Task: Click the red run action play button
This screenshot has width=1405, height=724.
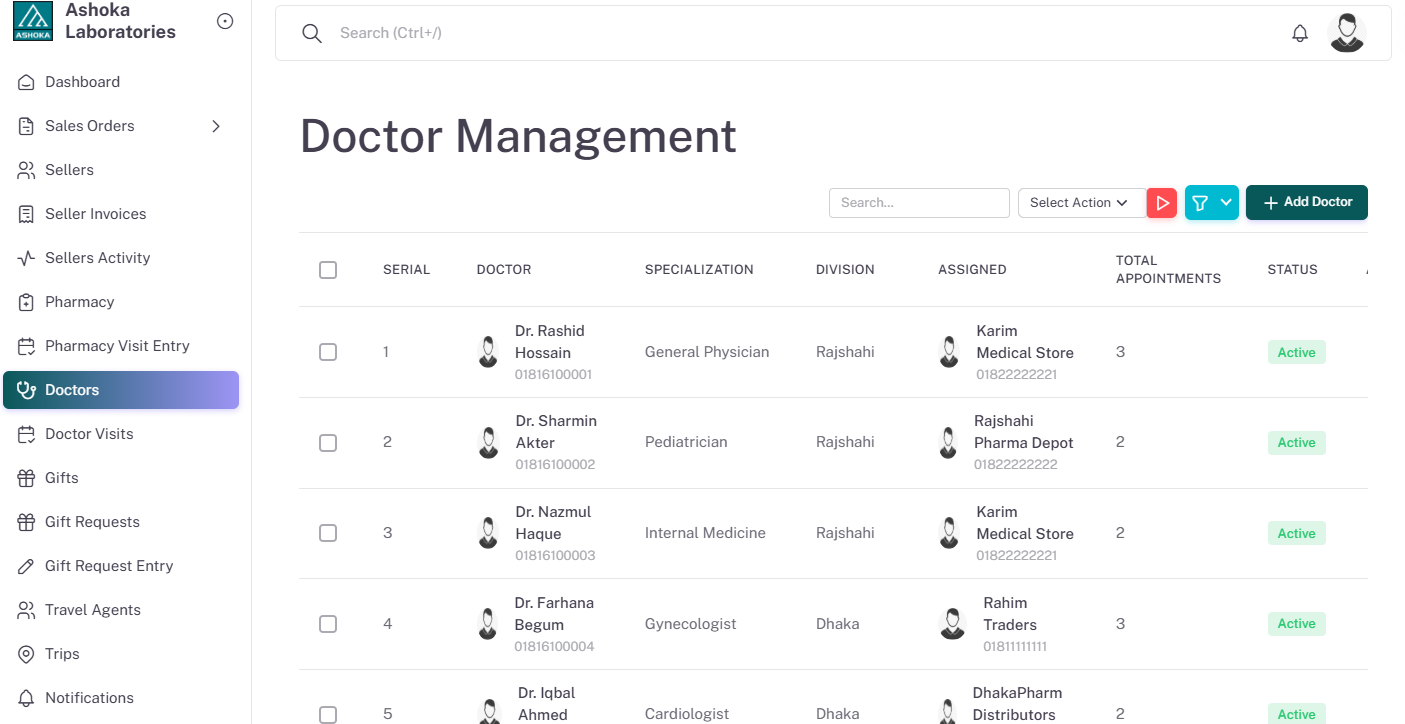Action: [1162, 203]
